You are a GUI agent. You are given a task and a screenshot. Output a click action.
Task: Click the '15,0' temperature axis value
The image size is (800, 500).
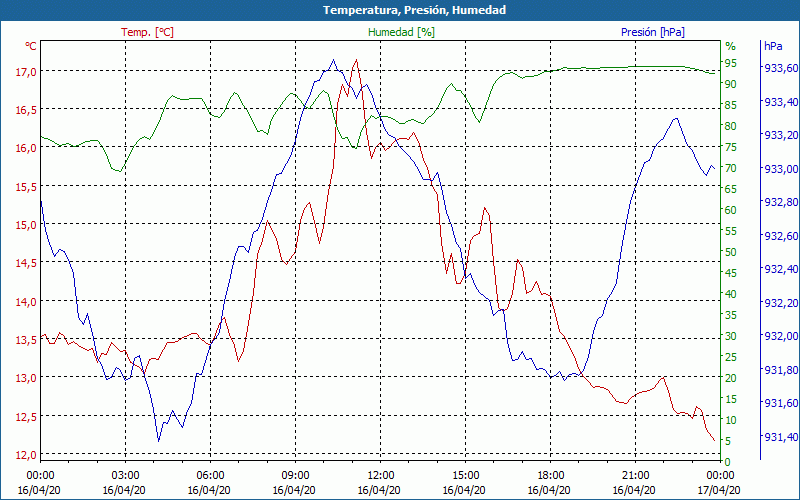(x=26, y=226)
